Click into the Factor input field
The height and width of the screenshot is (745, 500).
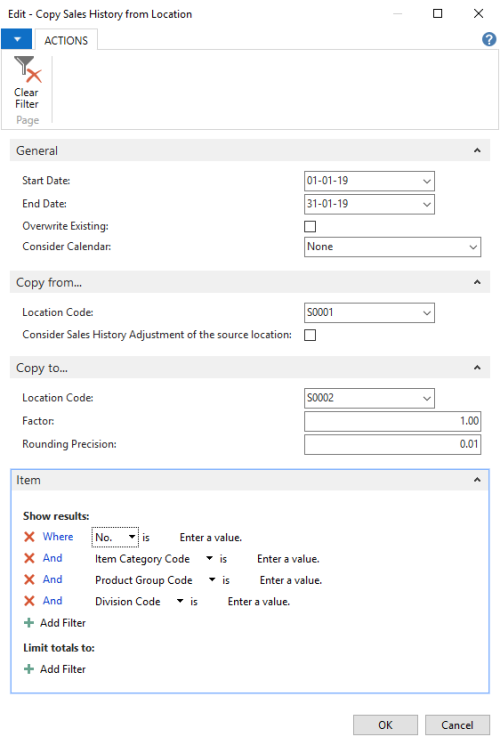[393, 421]
